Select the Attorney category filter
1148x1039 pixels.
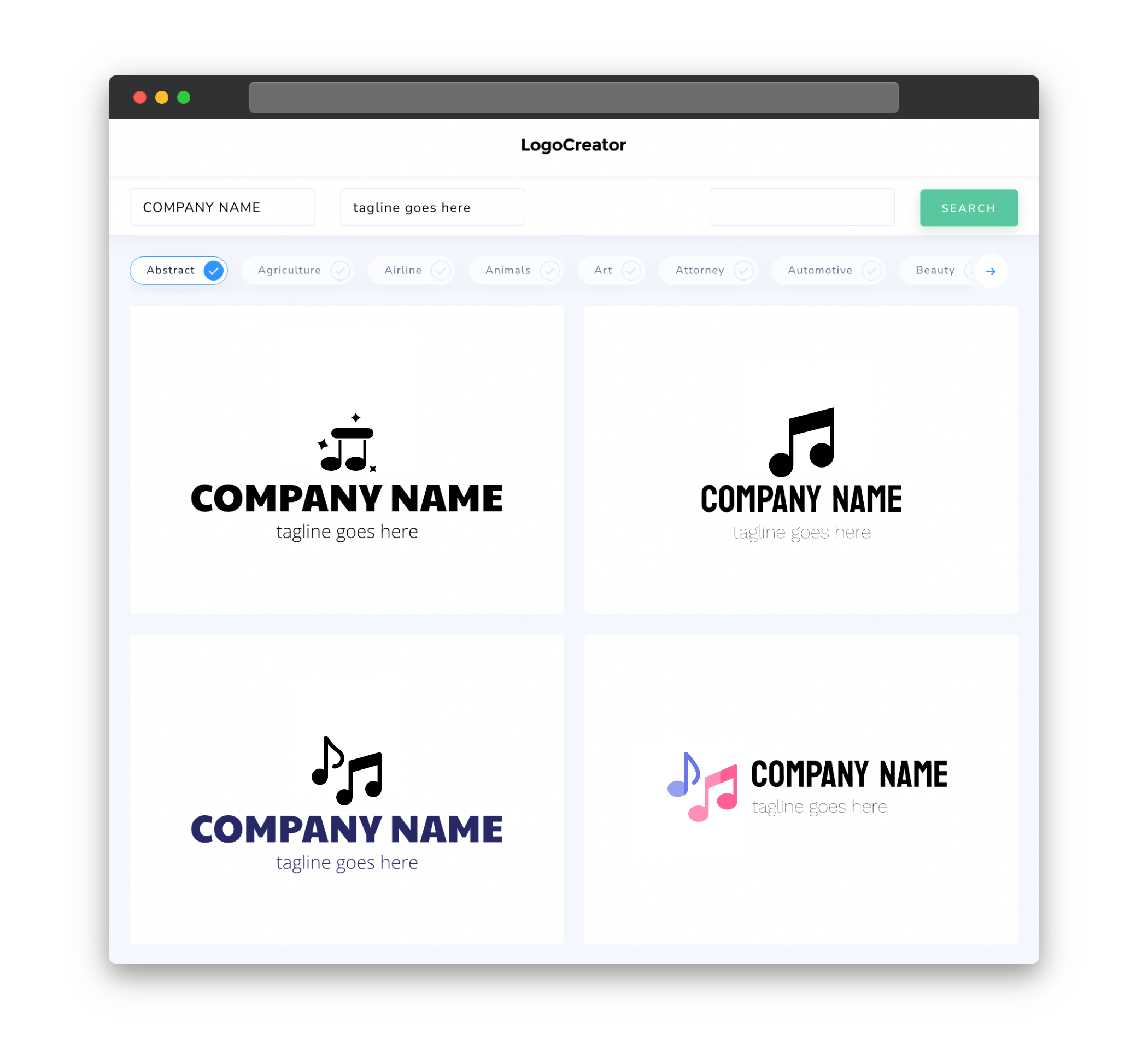coord(709,270)
